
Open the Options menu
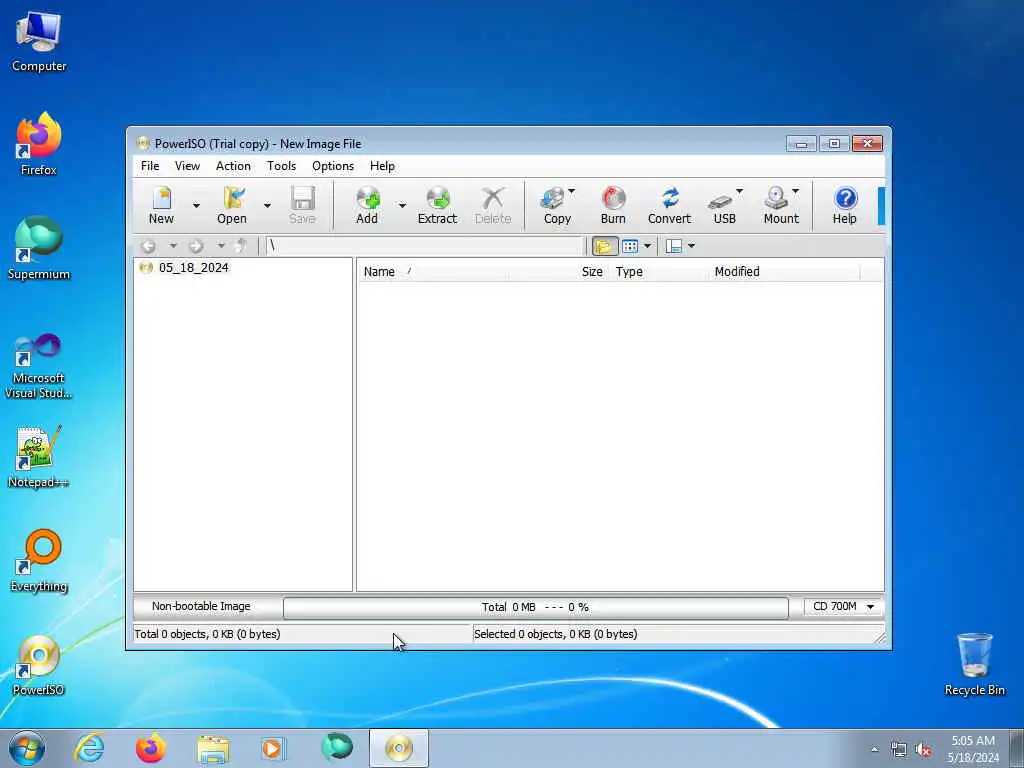(x=333, y=166)
